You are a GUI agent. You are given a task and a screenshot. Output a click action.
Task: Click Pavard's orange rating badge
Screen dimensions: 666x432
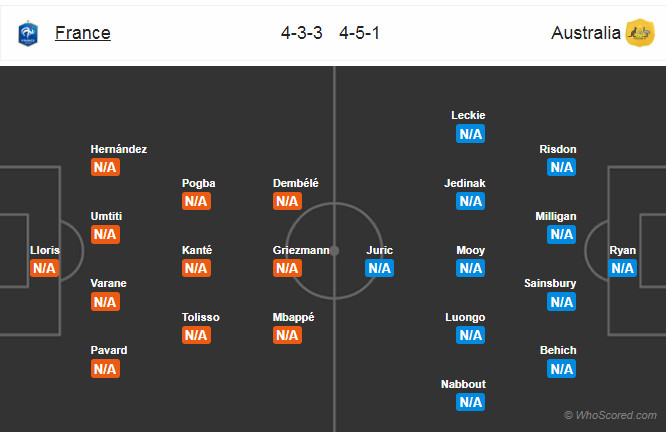[x=105, y=369]
